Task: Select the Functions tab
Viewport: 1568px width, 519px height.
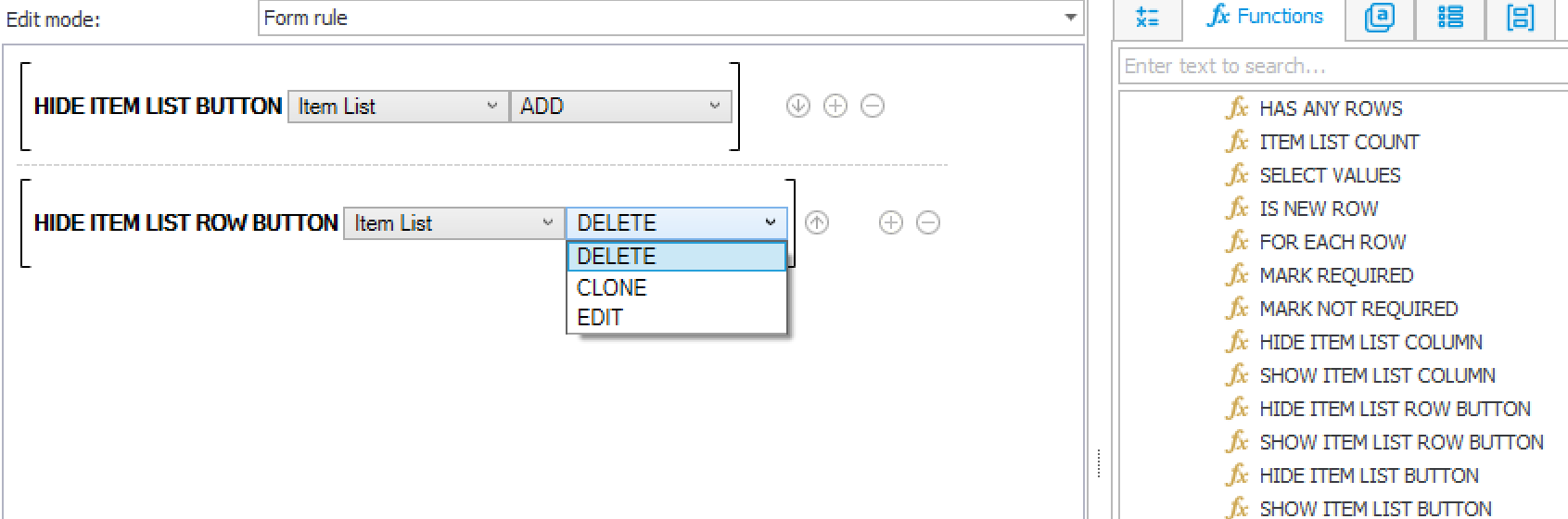Action: pyautogui.click(x=1265, y=17)
